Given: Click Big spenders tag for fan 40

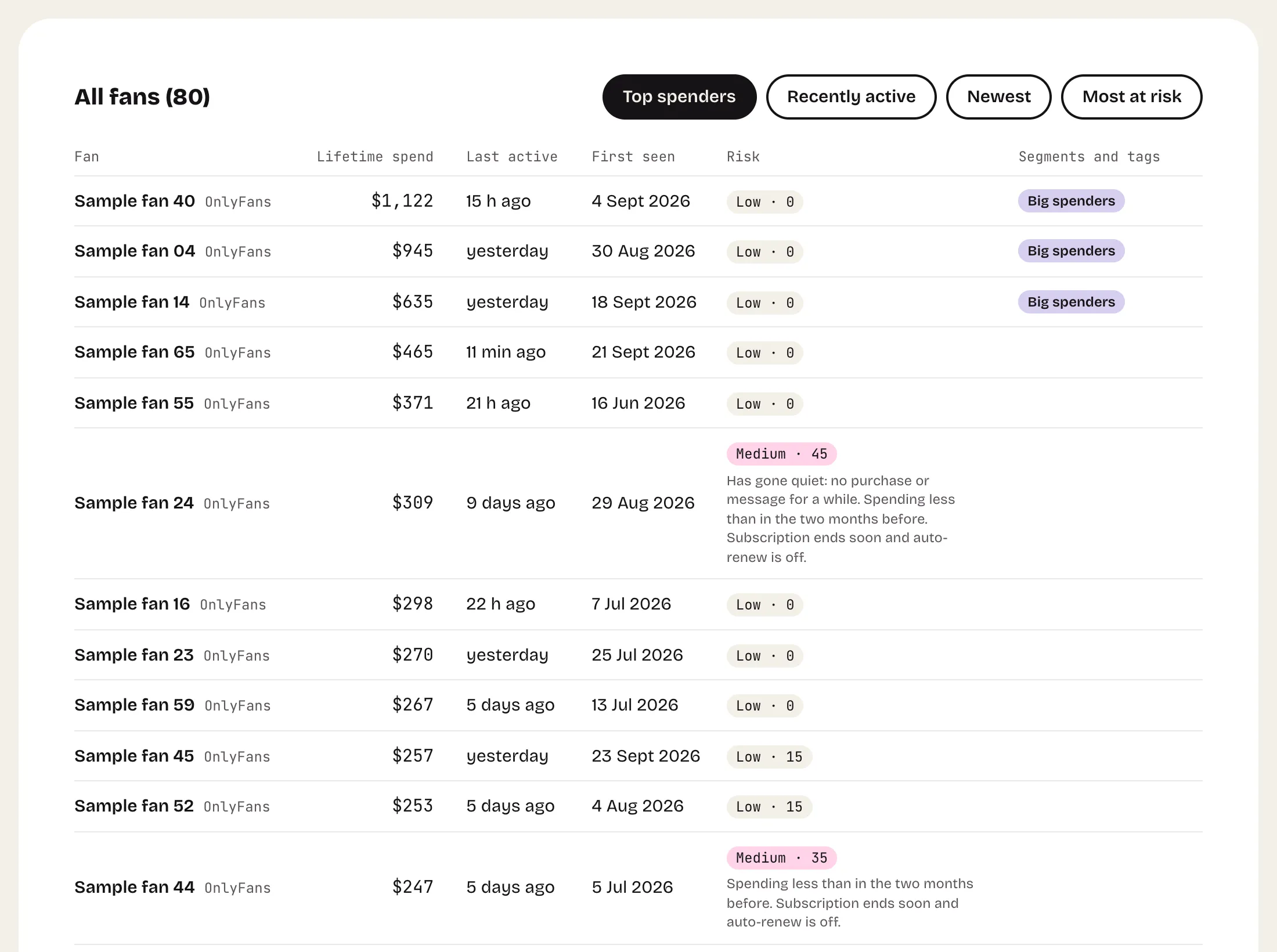Looking at the screenshot, I should [1071, 201].
